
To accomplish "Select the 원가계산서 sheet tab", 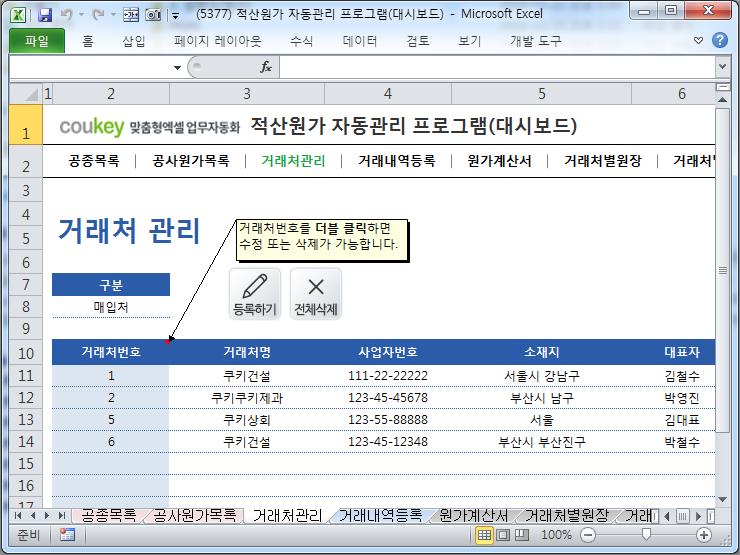I will point(473,515).
